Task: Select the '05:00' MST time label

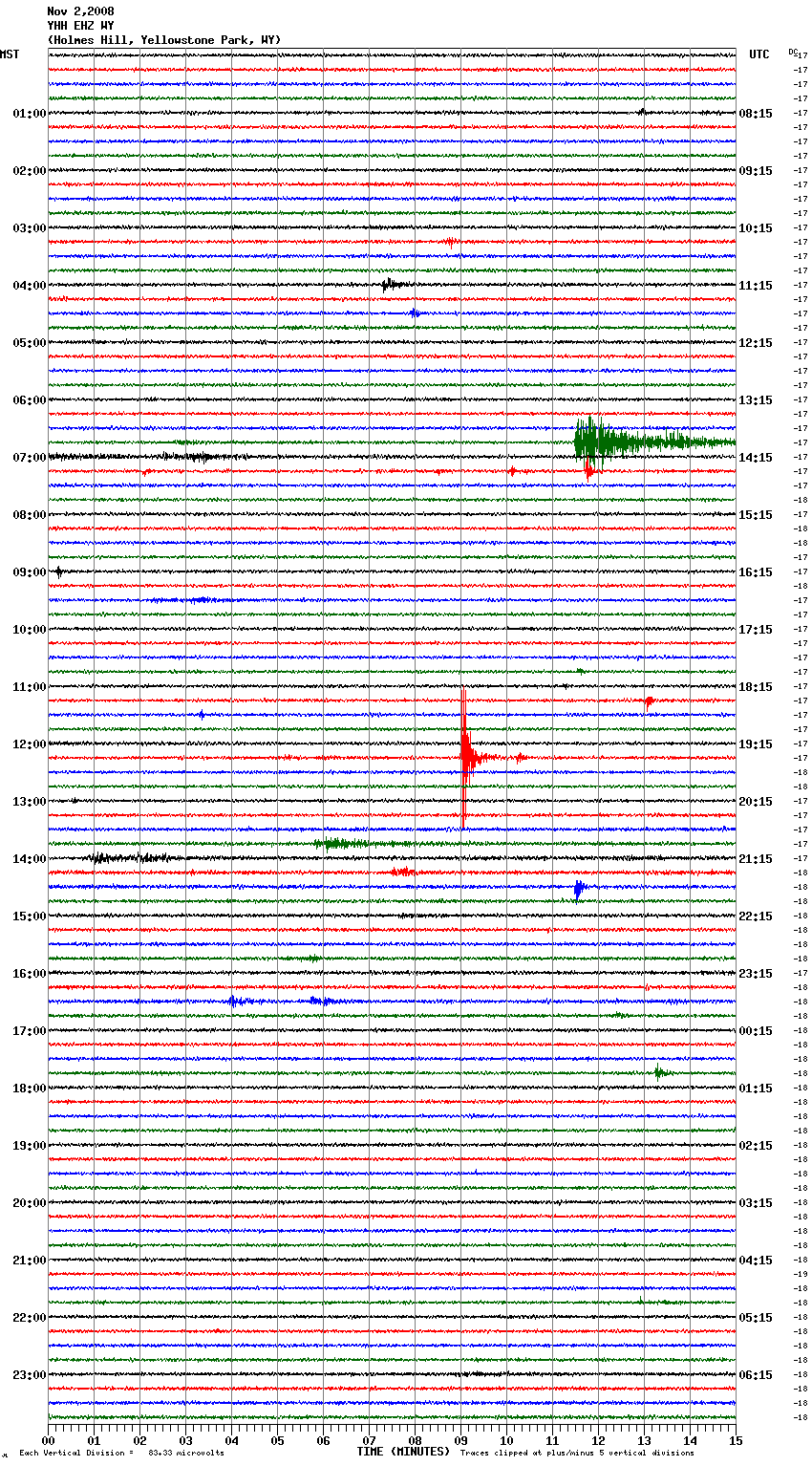Action: pyautogui.click(x=30, y=343)
